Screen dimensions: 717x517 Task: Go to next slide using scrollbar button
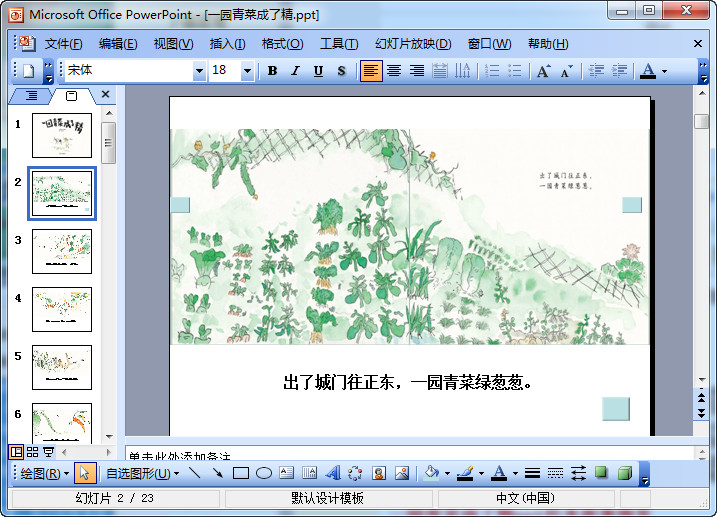tap(701, 414)
